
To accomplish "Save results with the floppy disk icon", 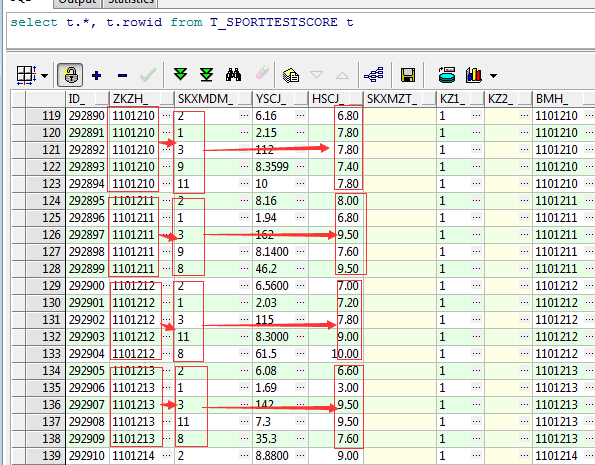I will click(x=408, y=75).
